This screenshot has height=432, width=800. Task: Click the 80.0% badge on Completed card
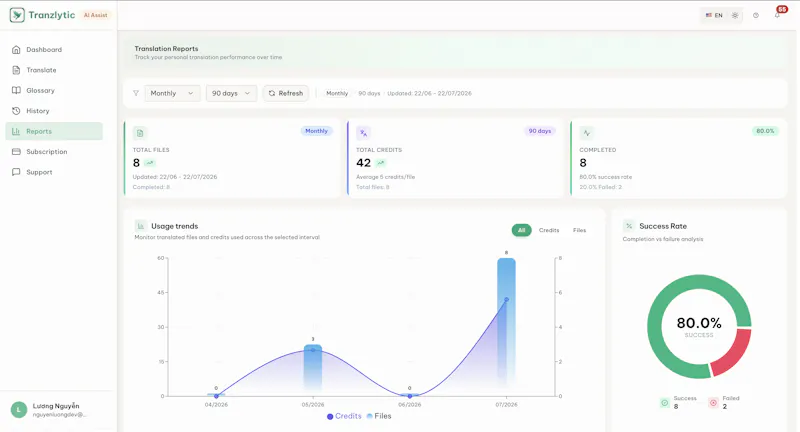[765, 131]
